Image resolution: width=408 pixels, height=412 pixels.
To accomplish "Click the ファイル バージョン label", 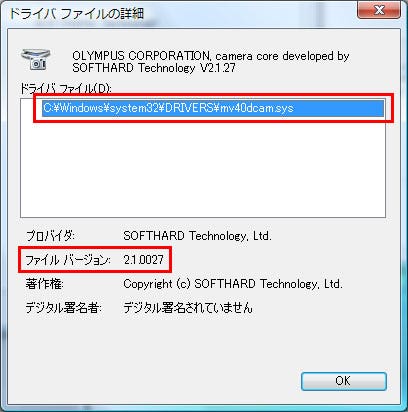I will point(68,260).
